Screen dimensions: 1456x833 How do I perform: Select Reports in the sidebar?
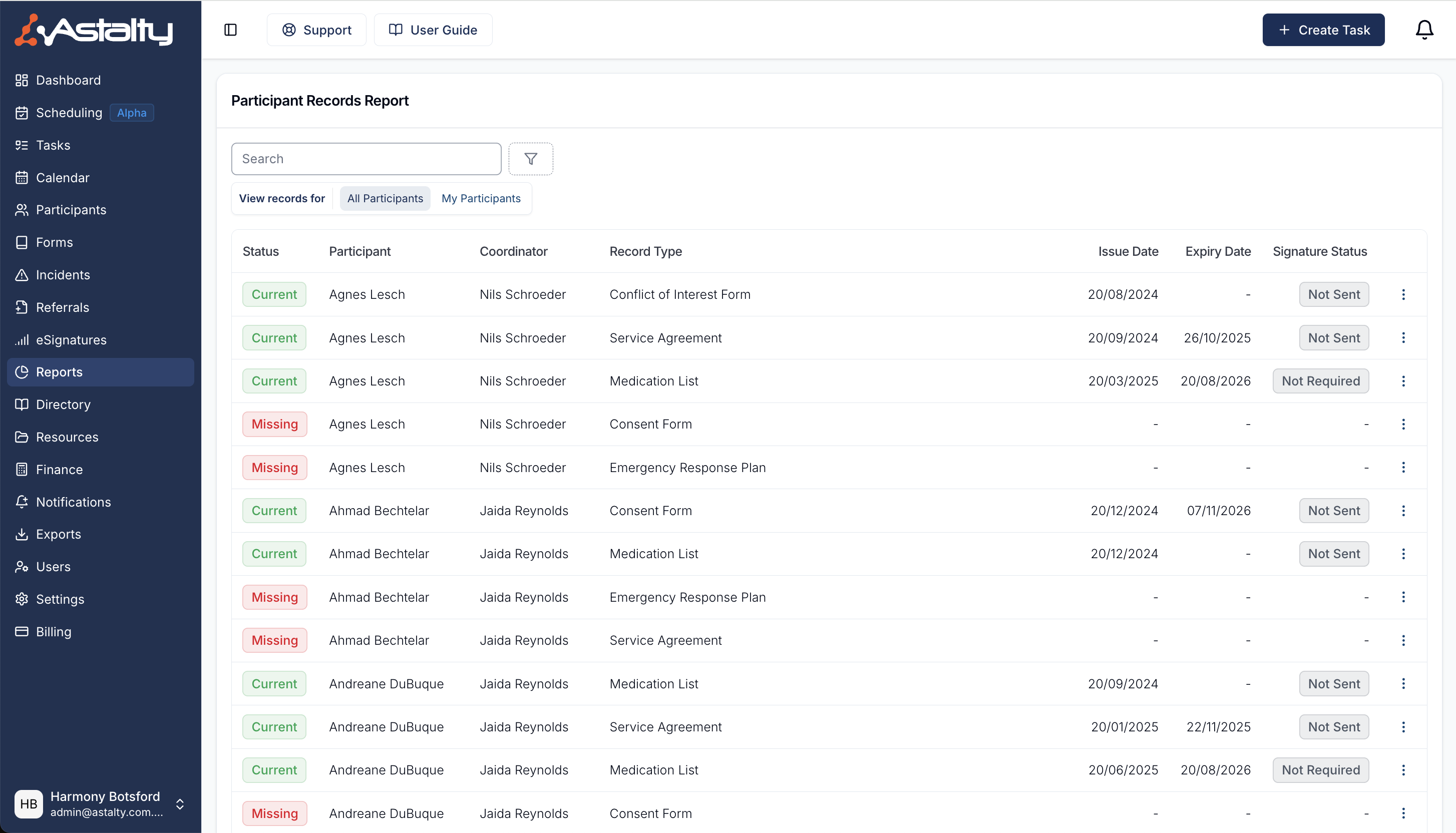tap(100, 372)
